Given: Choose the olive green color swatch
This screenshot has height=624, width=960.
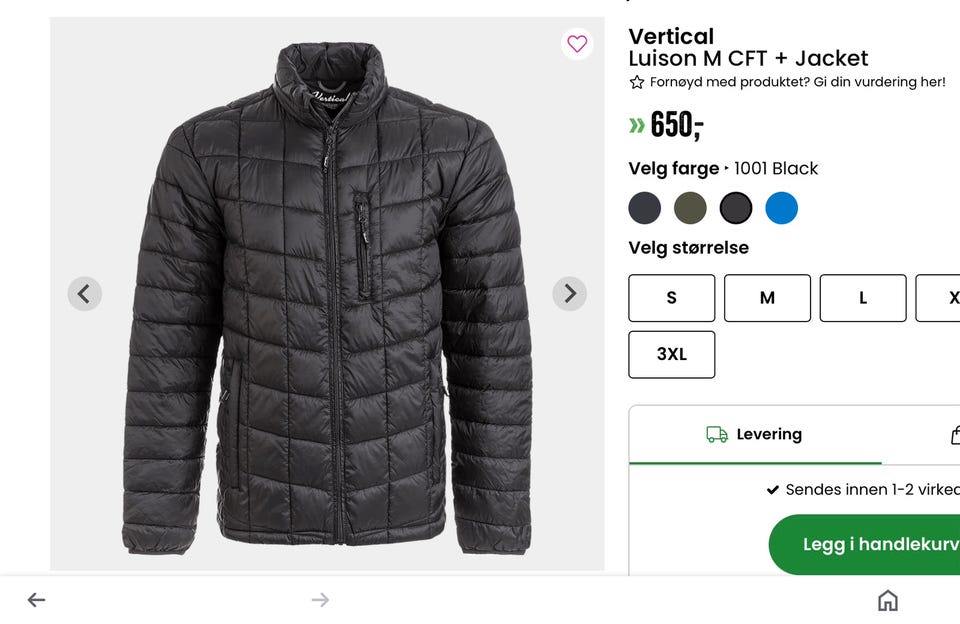Looking at the screenshot, I should (x=690, y=208).
